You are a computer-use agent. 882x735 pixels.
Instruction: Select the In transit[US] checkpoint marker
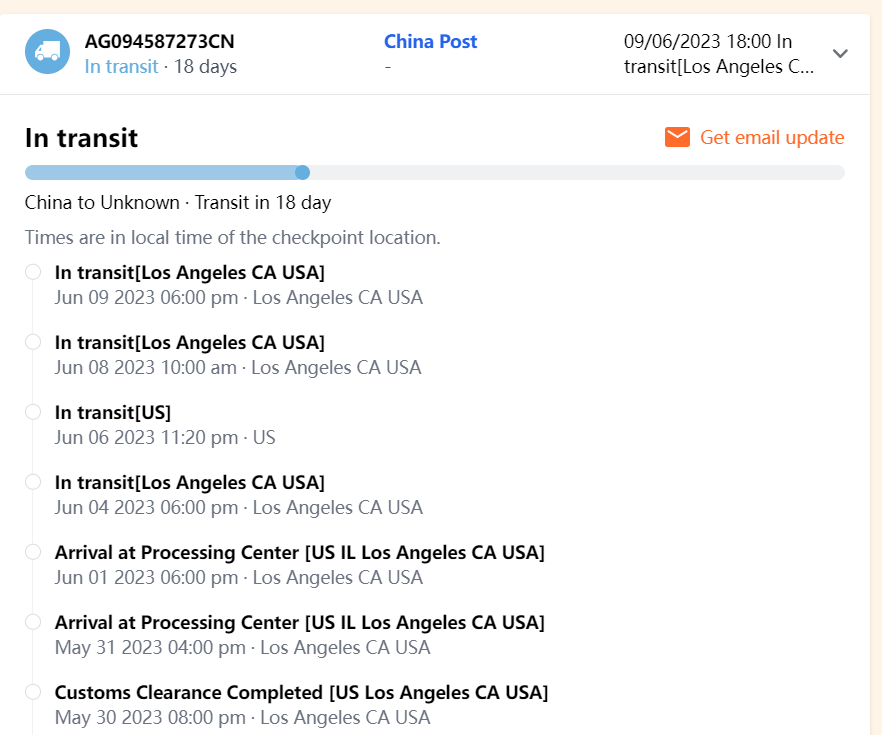pos(33,412)
